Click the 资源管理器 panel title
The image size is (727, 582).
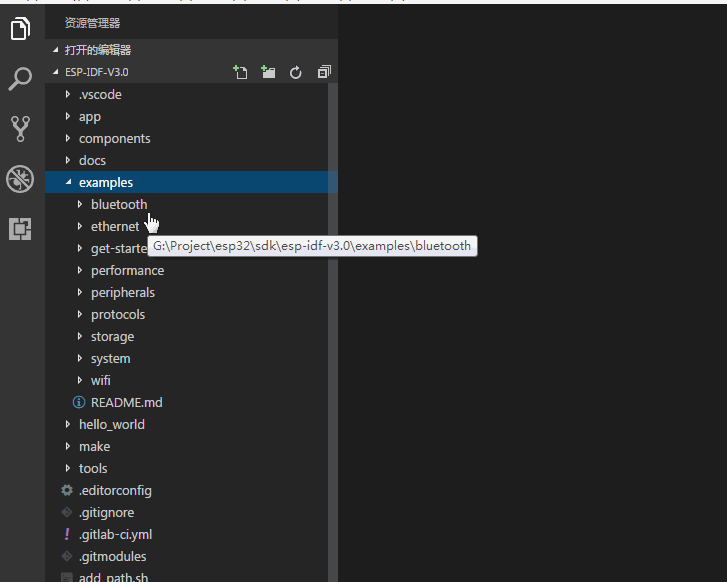tap(92, 23)
